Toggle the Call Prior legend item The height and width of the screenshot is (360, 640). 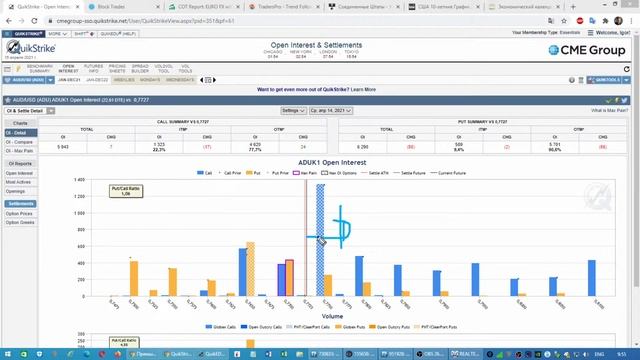coord(230,173)
